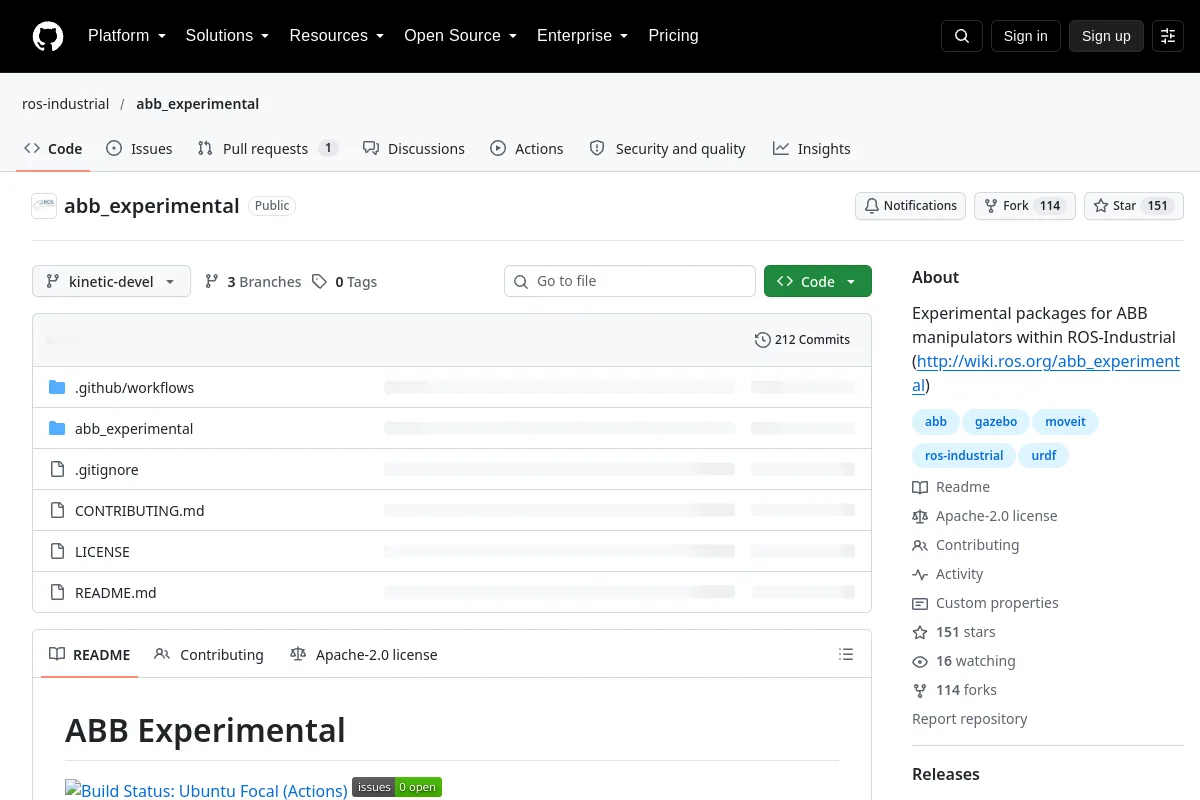Screen dimensions: 1200x800
Task: Open the Activity sidebar link
Action: click(948, 574)
